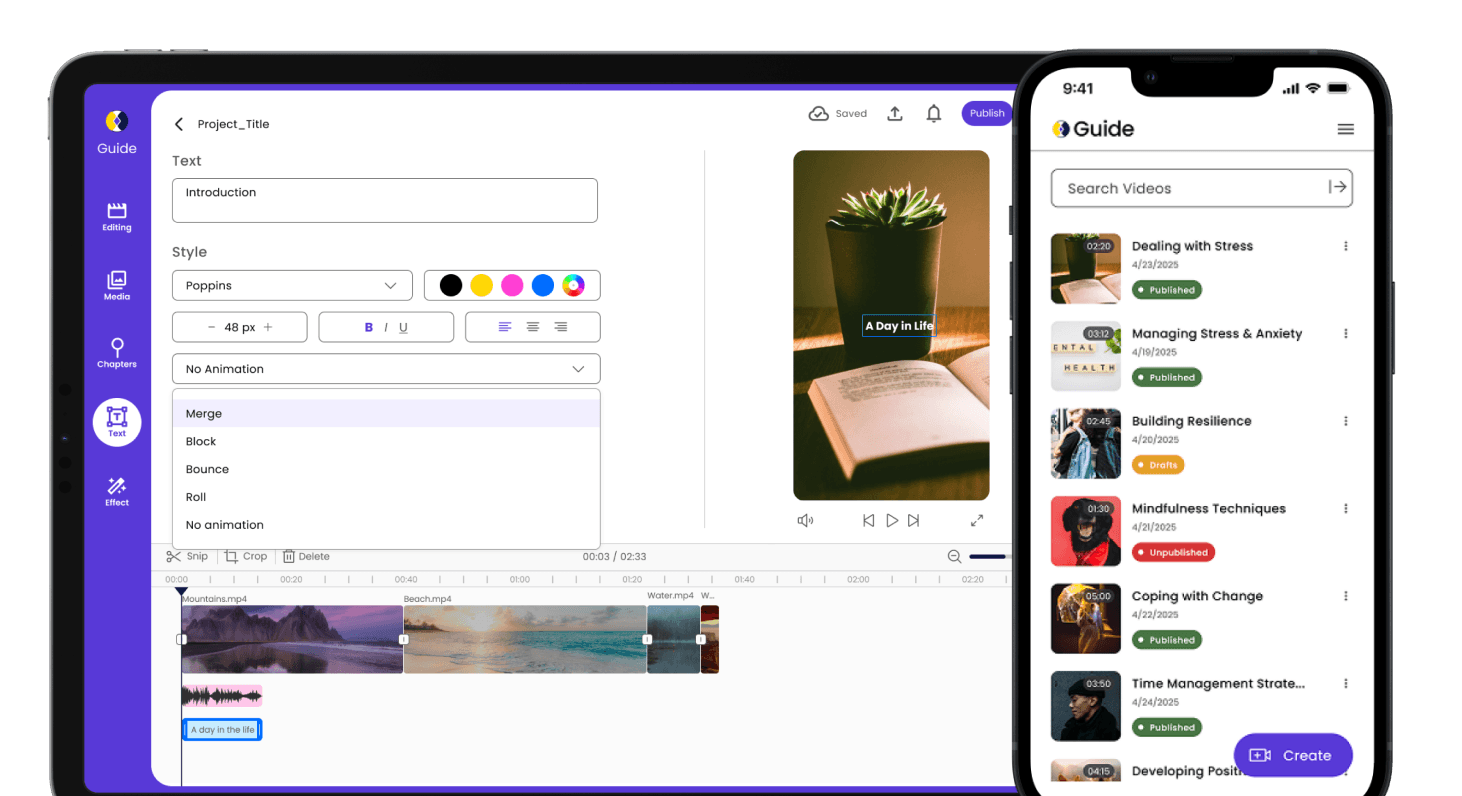The image size is (1462, 796).
Task: Click the Introduction text input field
Action: (x=385, y=200)
